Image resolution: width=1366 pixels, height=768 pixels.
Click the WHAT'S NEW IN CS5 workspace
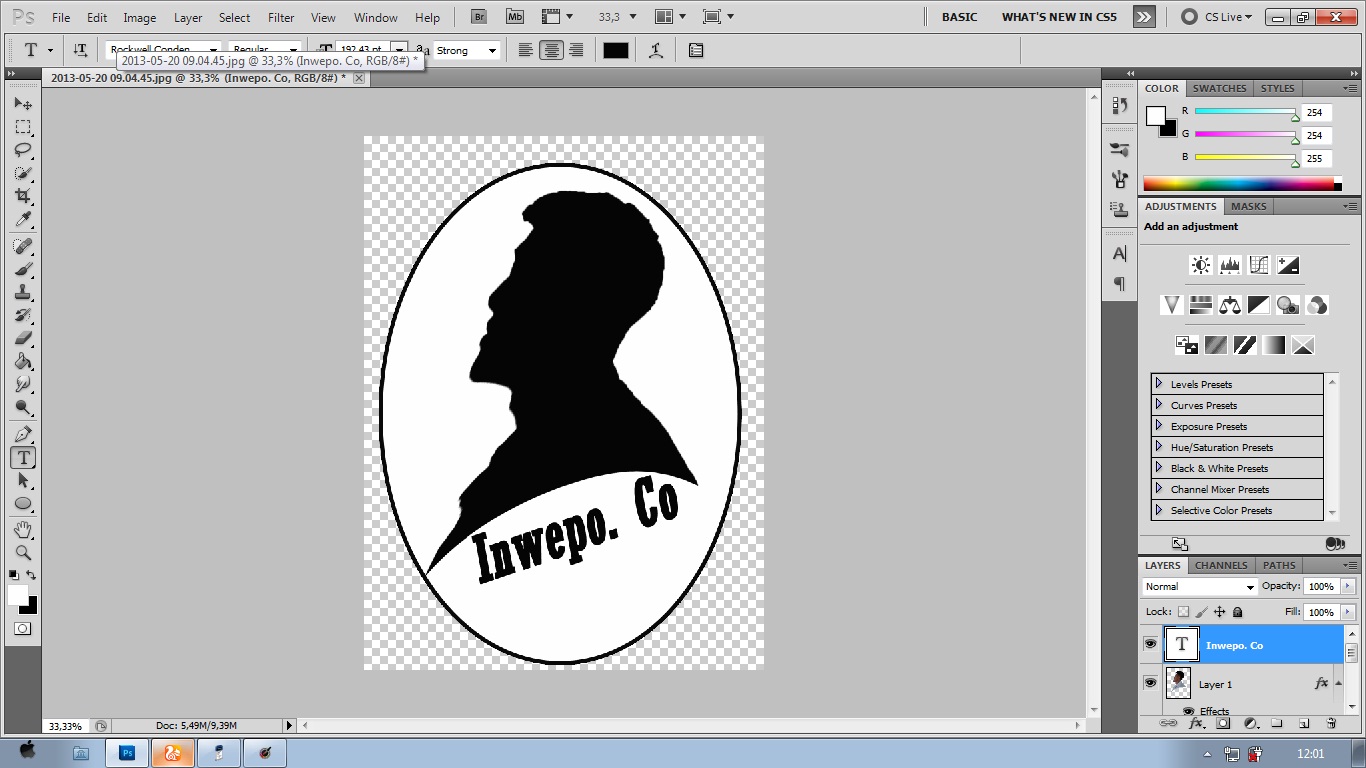coord(1059,17)
